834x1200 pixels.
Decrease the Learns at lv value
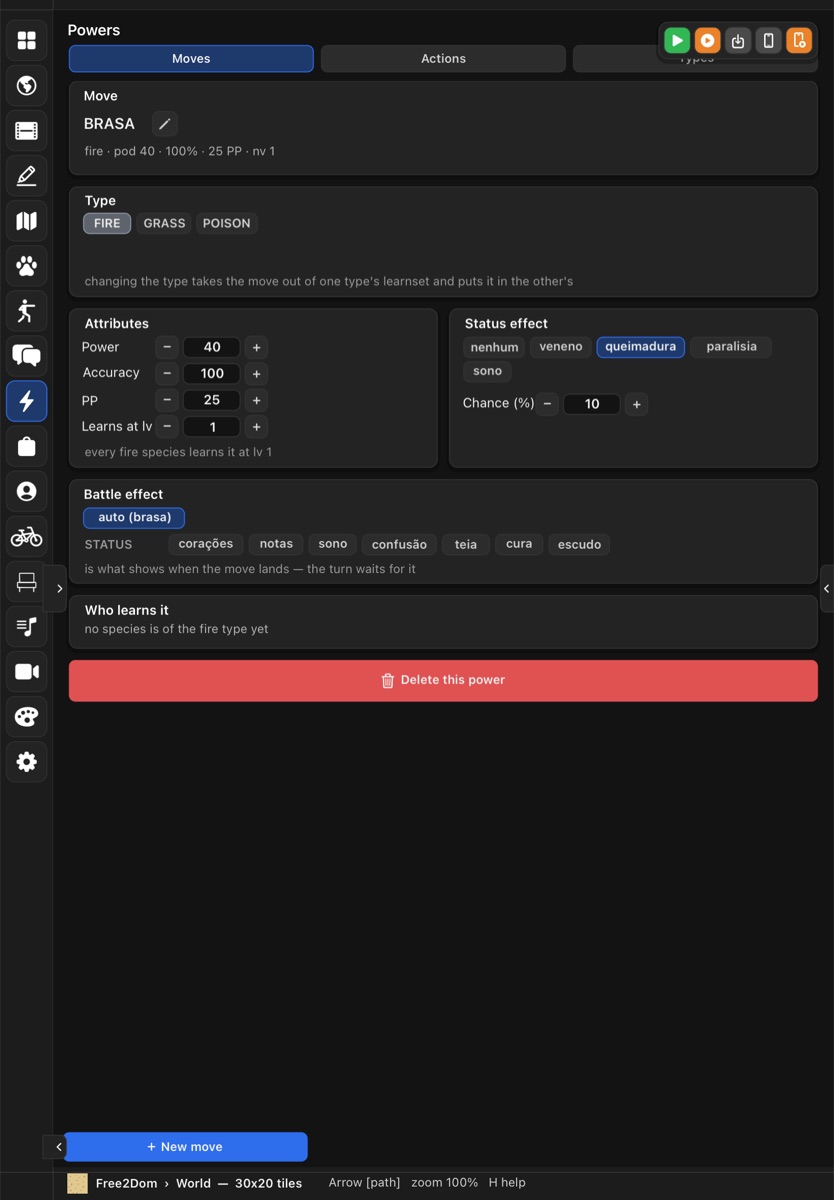(x=167, y=427)
